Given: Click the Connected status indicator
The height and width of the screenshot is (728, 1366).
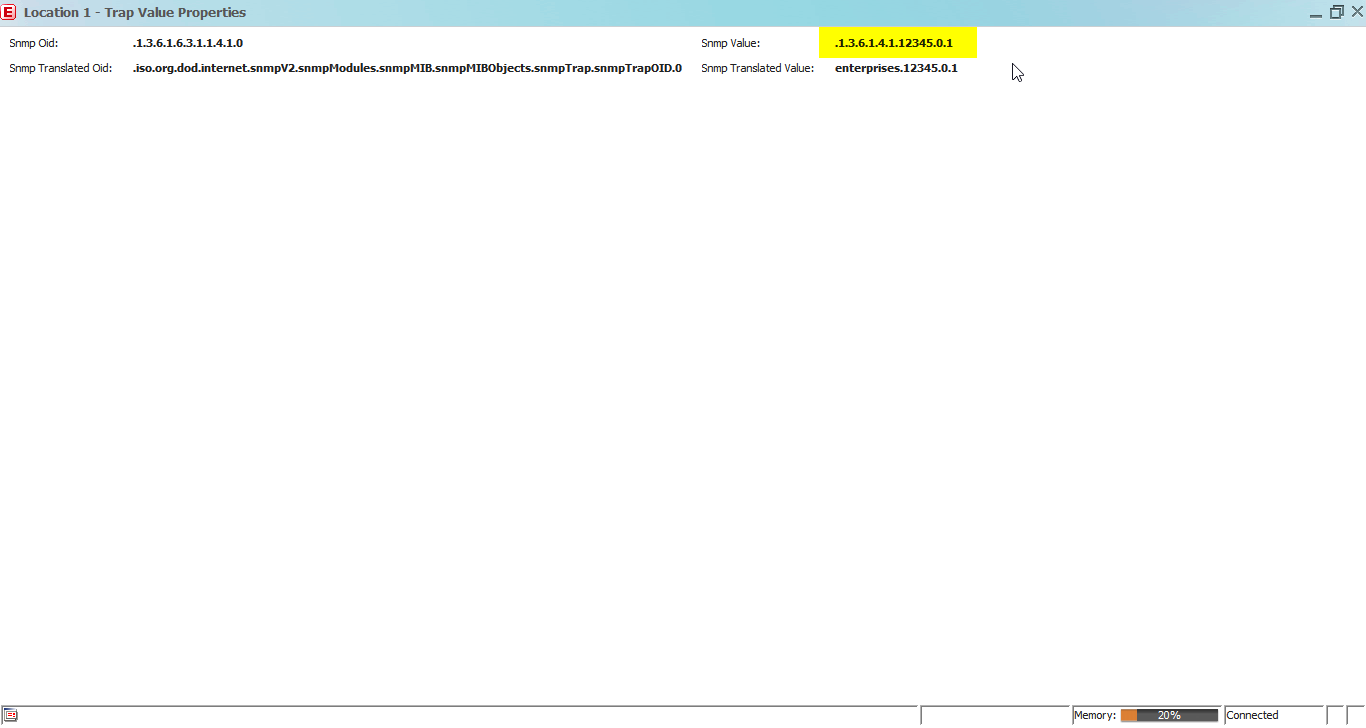Looking at the screenshot, I should (x=1253, y=714).
